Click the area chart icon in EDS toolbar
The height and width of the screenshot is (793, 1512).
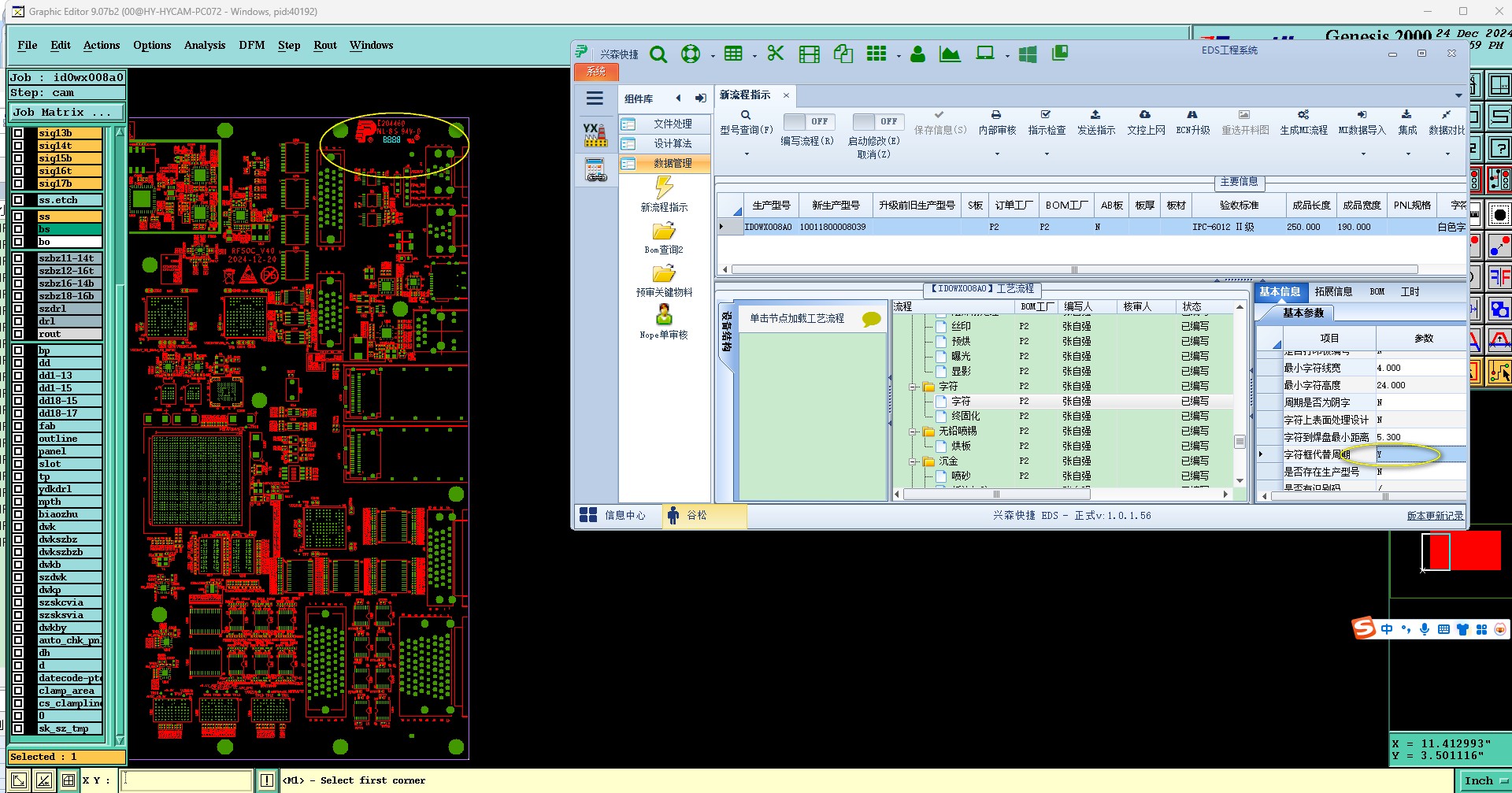coord(950,54)
